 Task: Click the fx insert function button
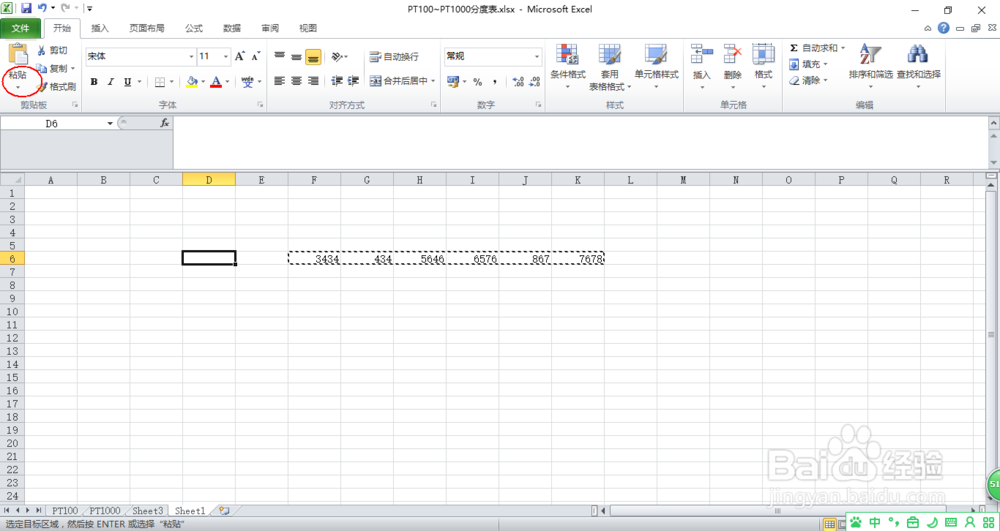click(x=165, y=123)
